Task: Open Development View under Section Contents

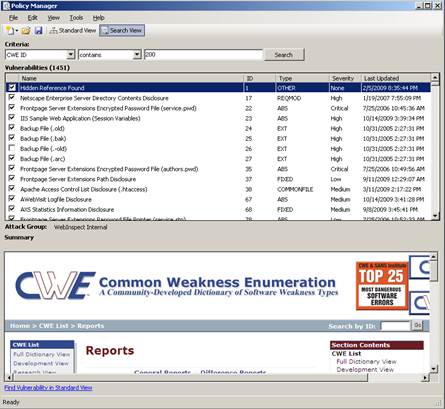Action: [365, 370]
